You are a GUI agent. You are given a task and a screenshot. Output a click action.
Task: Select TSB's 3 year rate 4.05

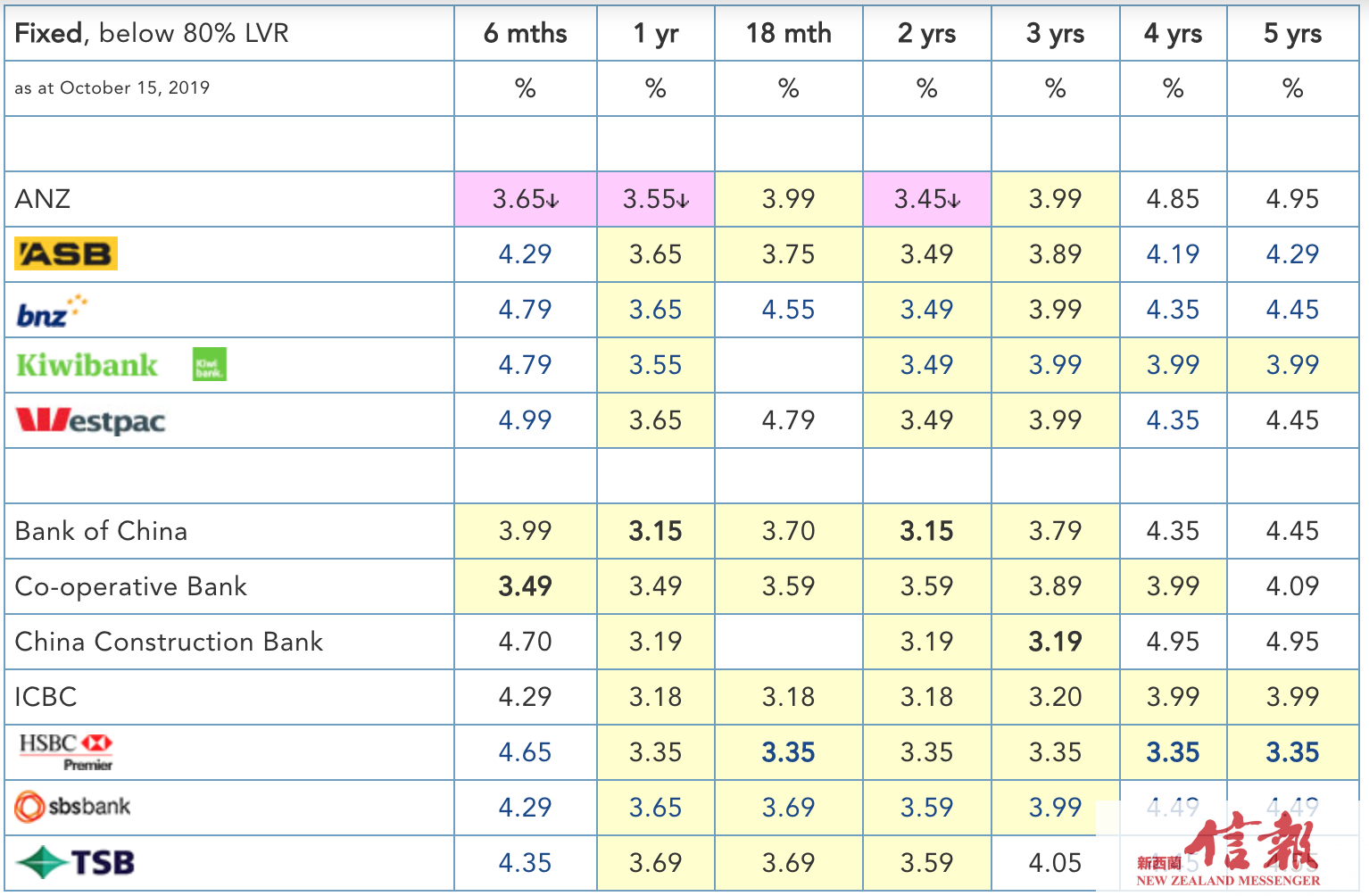click(1056, 863)
